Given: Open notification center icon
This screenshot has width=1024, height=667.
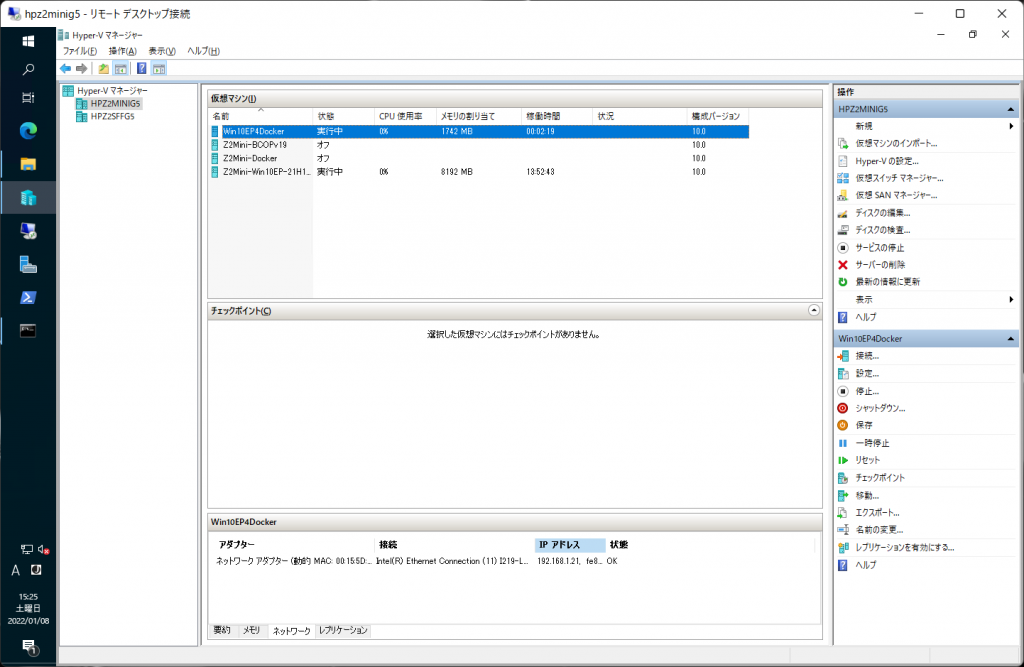Looking at the screenshot, I should (x=29, y=647).
